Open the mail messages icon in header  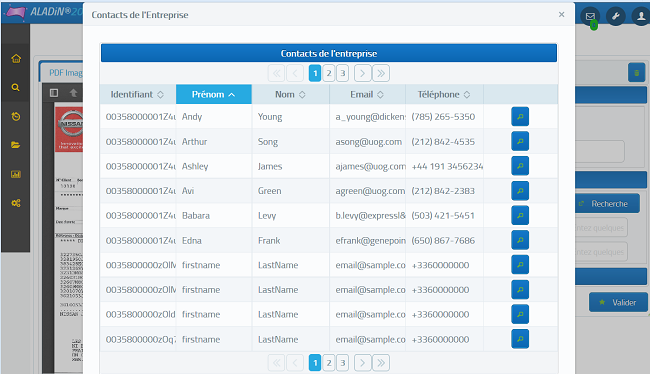[590, 17]
